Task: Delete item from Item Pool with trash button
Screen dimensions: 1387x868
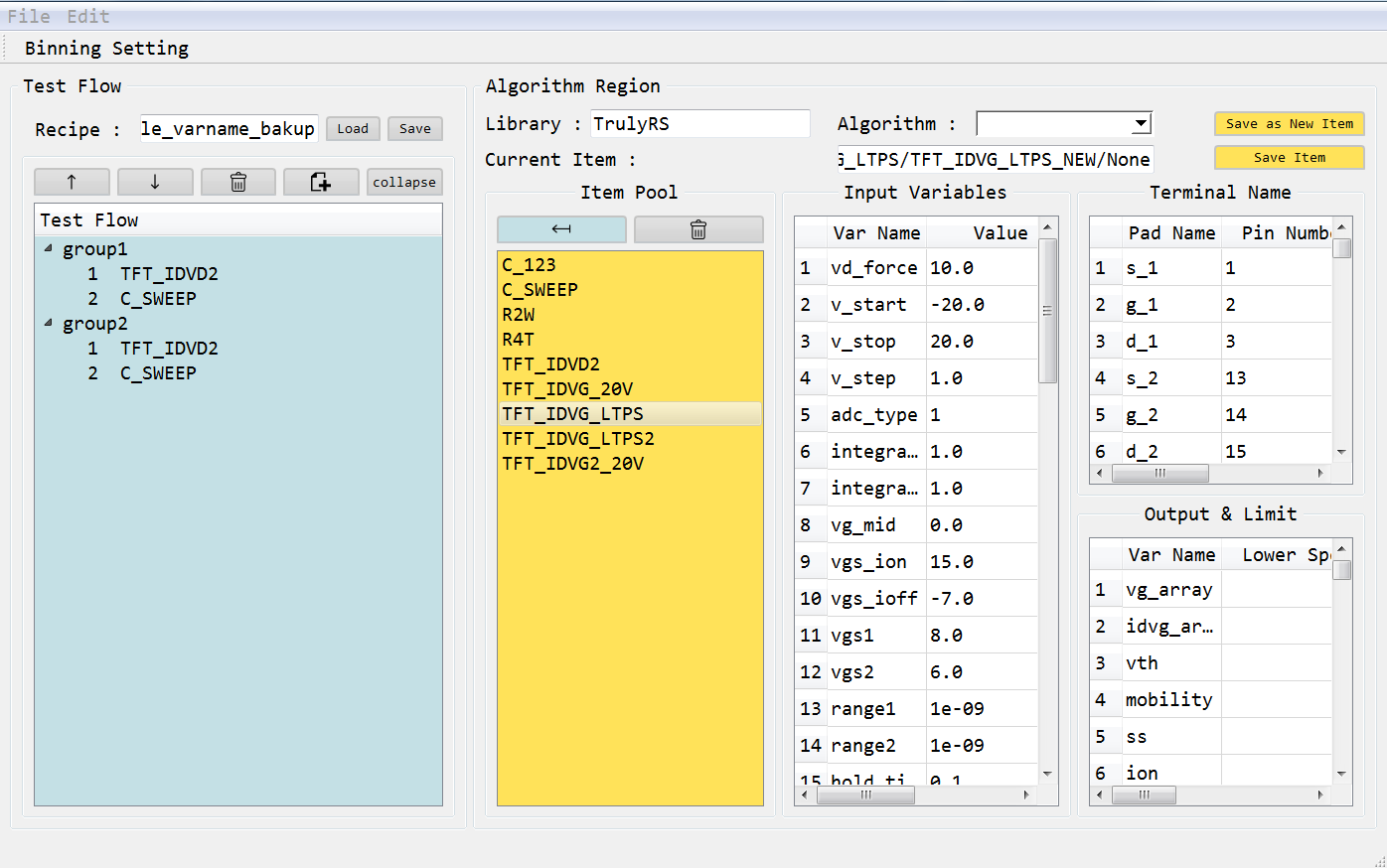Action: (x=698, y=229)
